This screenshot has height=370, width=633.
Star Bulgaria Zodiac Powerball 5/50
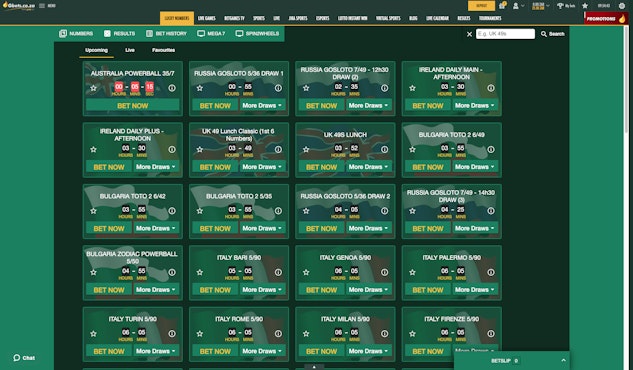[93, 272]
